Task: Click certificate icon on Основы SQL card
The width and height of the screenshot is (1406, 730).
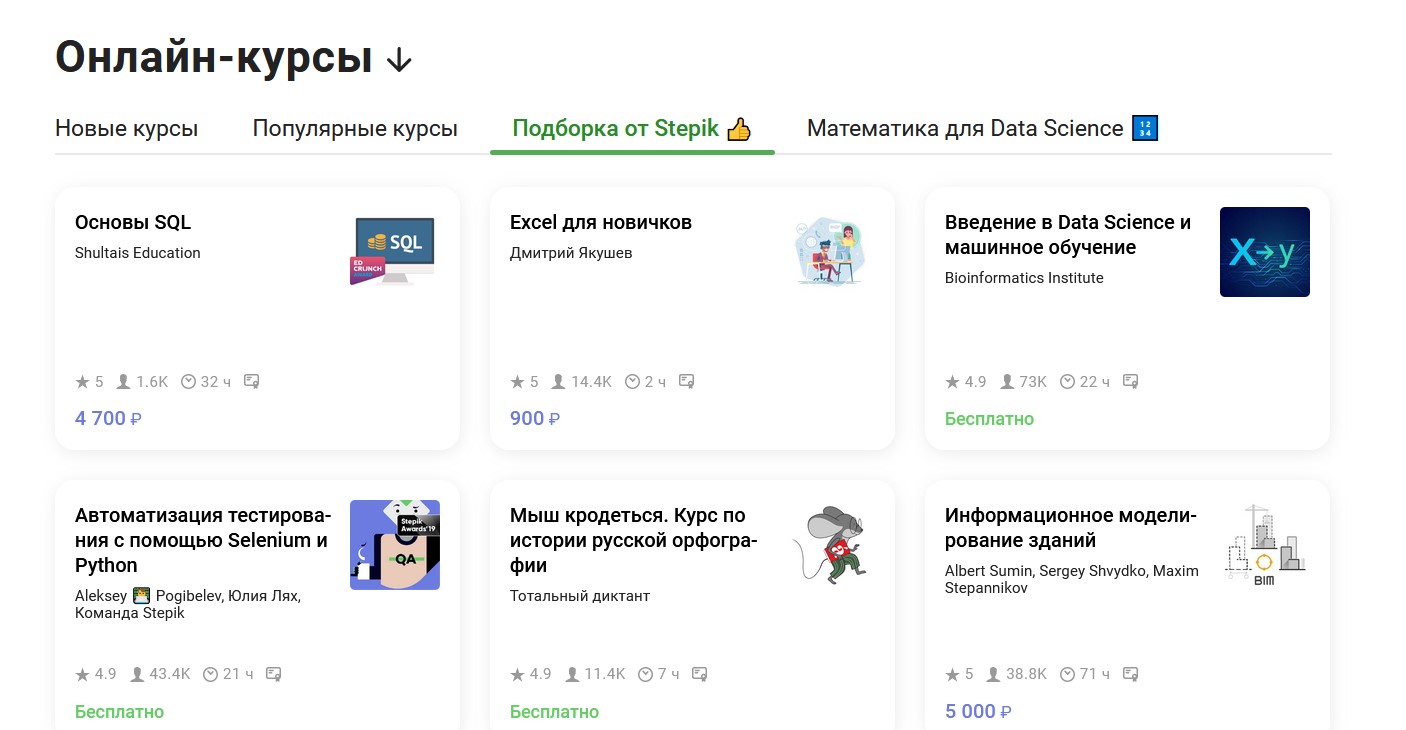Action: 252,381
